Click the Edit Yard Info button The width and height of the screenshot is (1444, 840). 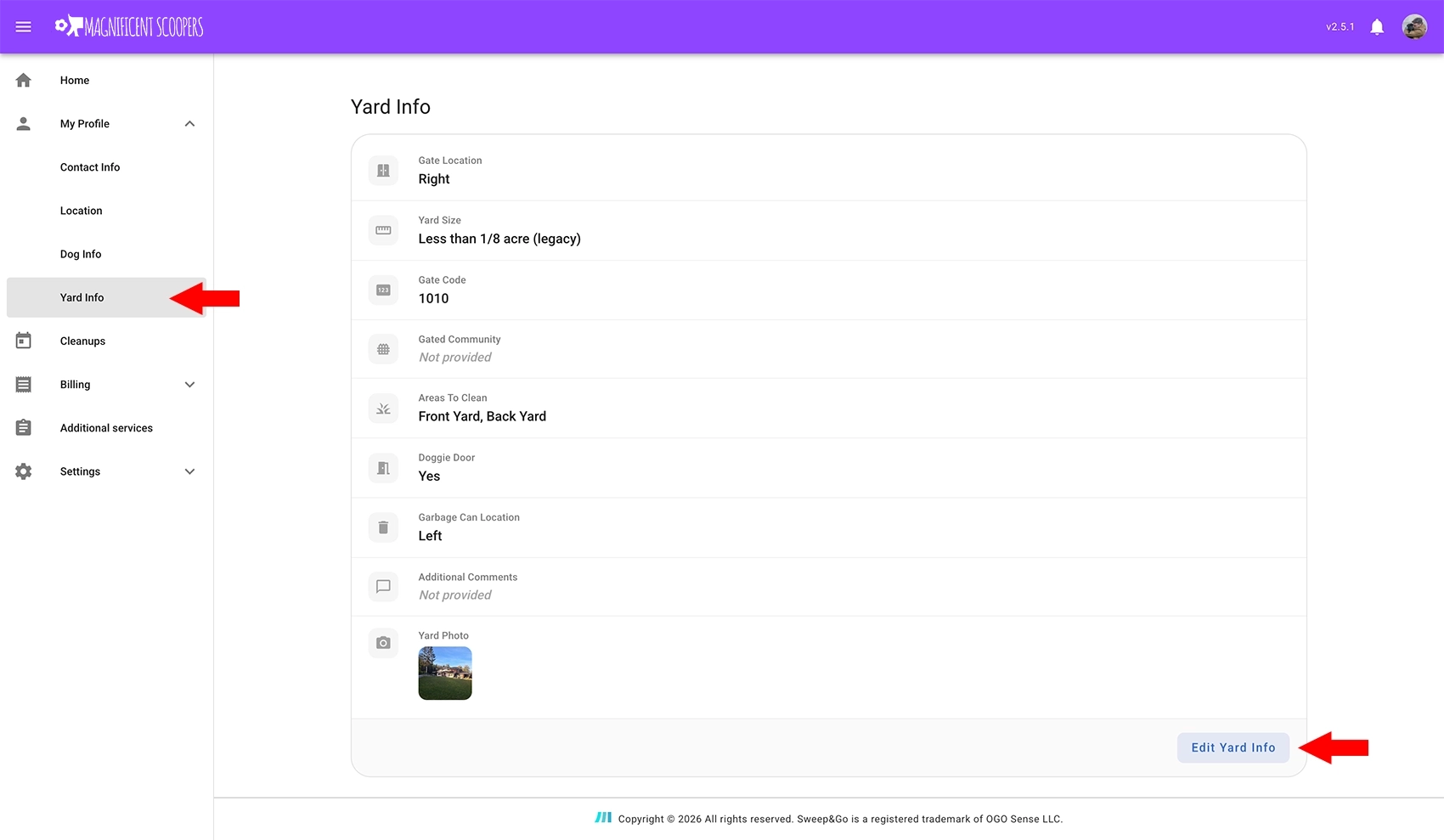tap(1232, 747)
